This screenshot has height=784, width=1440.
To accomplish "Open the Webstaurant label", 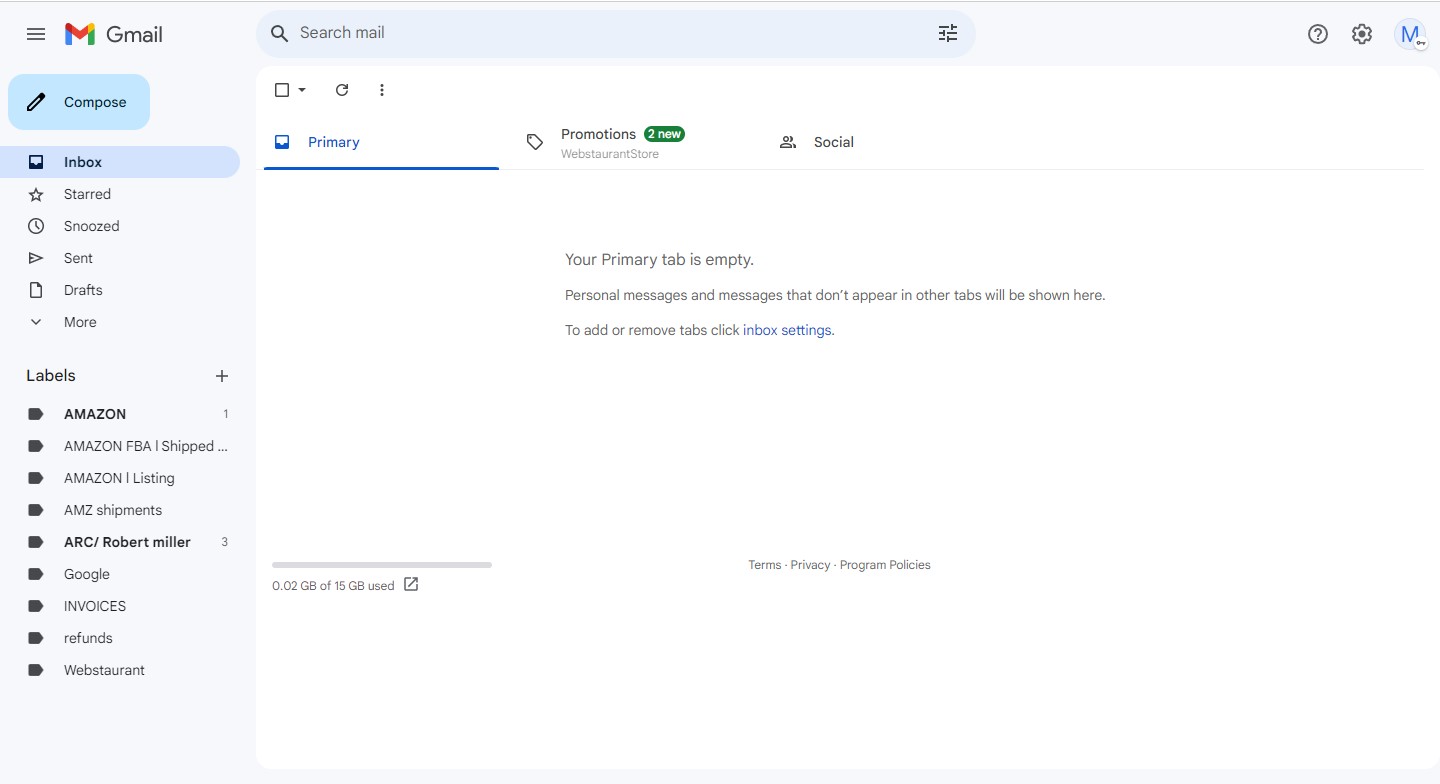I will pos(120,670).
